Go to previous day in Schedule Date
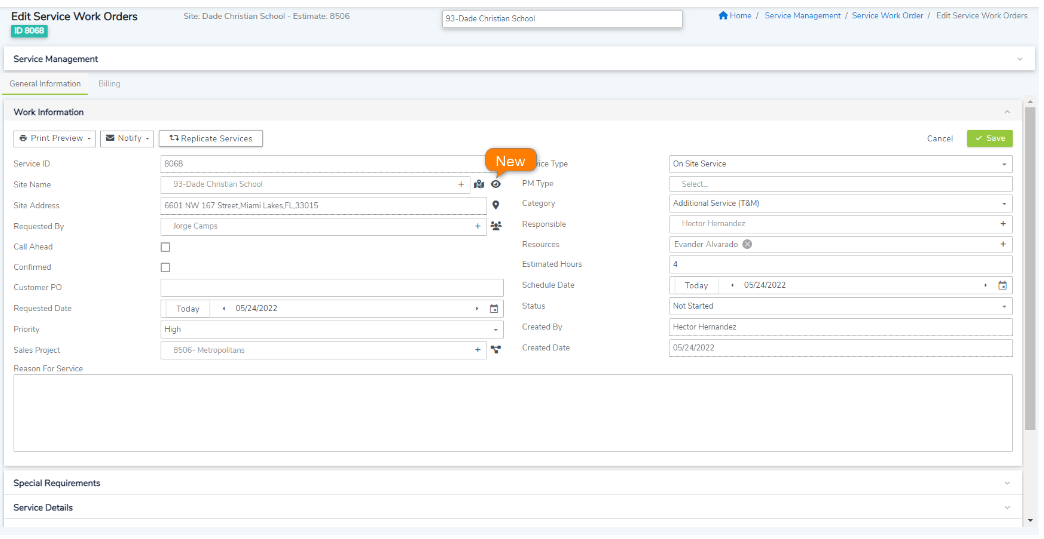This screenshot has width=1044, height=539. click(732, 285)
